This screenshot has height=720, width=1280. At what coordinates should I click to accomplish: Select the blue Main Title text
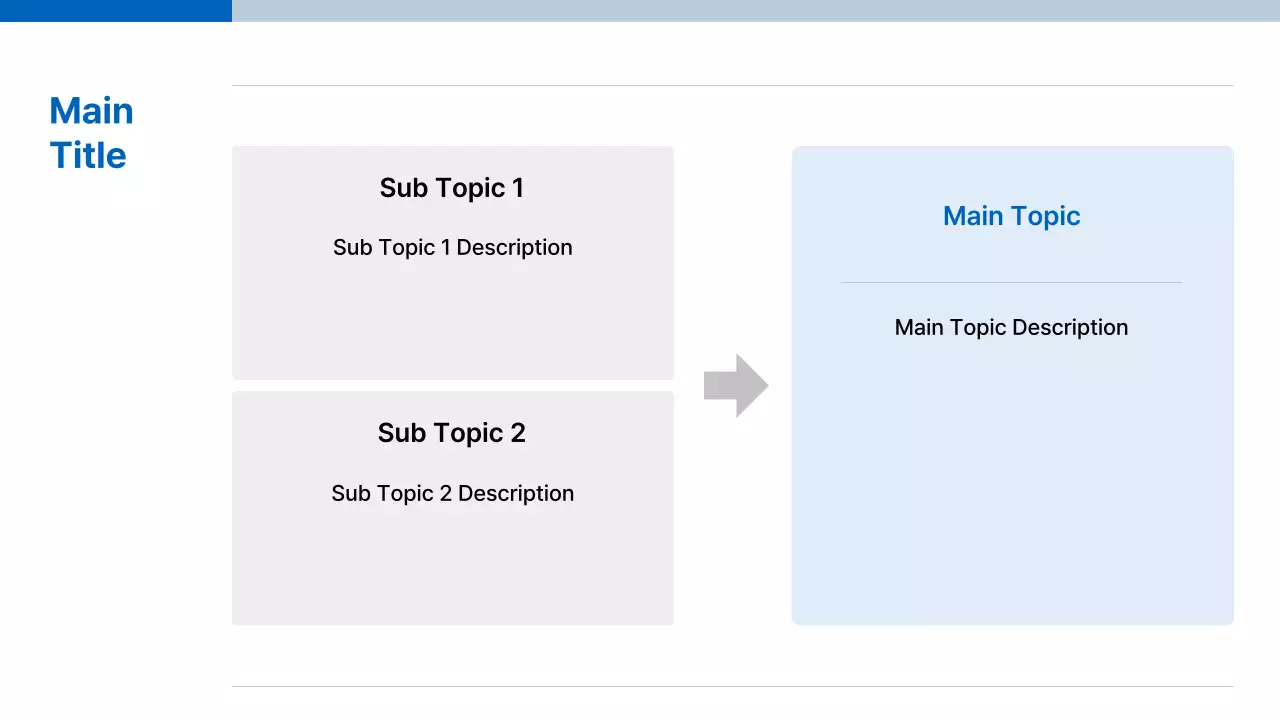(x=90, y=133)
